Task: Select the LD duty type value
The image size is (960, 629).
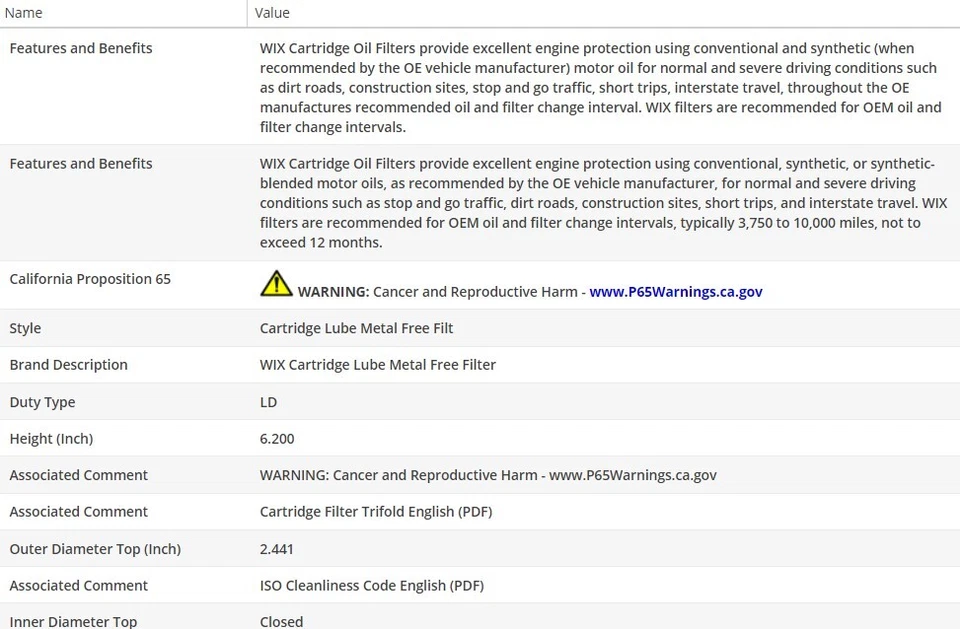Action: tap(268, 402)
